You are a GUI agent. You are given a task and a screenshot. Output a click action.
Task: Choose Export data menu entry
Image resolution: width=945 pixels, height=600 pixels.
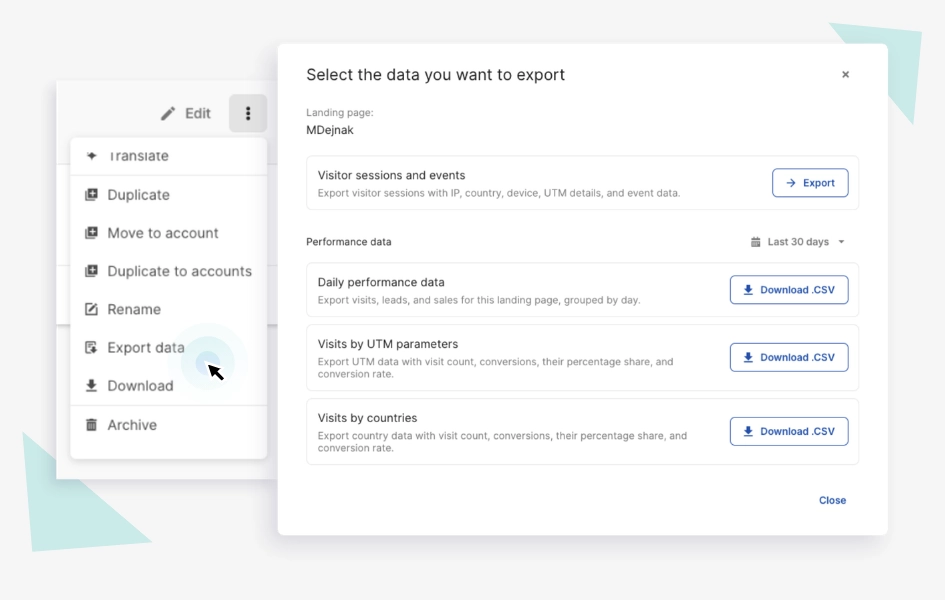pos(169,348)
